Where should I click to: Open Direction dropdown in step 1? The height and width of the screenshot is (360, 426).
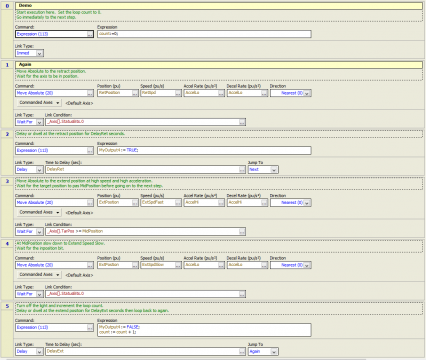tap(291, 93)
